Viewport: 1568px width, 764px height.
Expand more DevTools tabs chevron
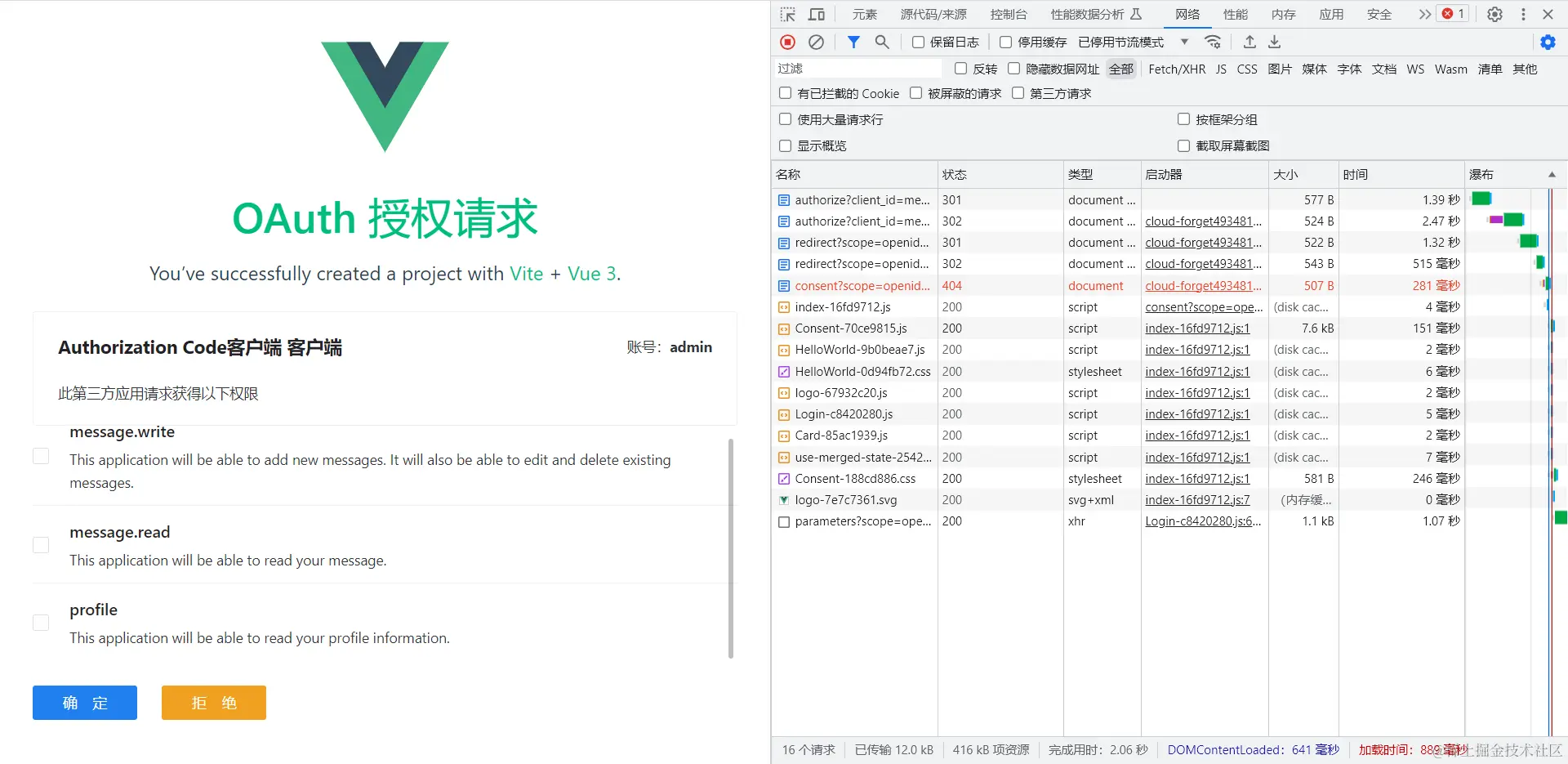click(x=1424, y=14)
